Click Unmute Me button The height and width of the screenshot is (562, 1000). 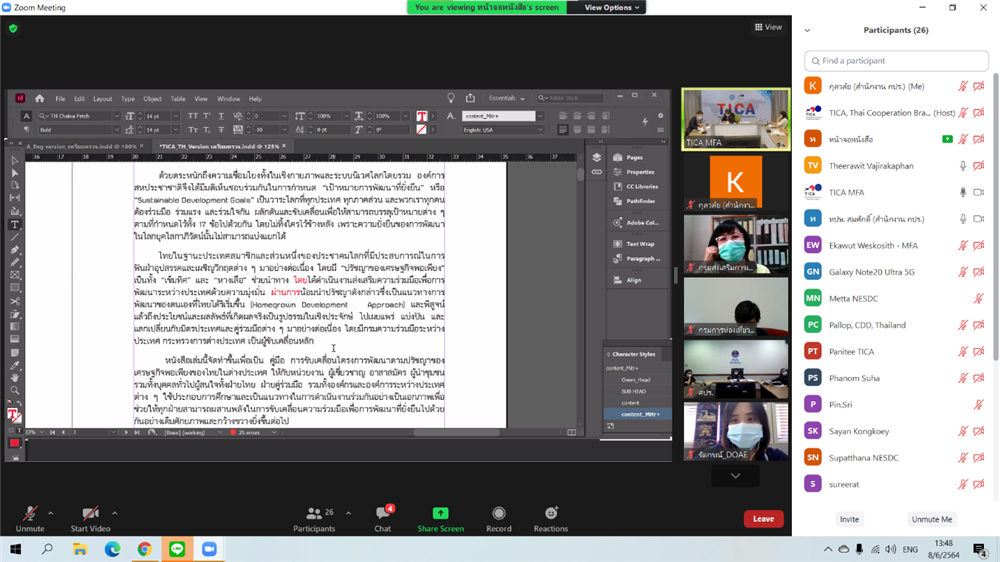(931, 519)
